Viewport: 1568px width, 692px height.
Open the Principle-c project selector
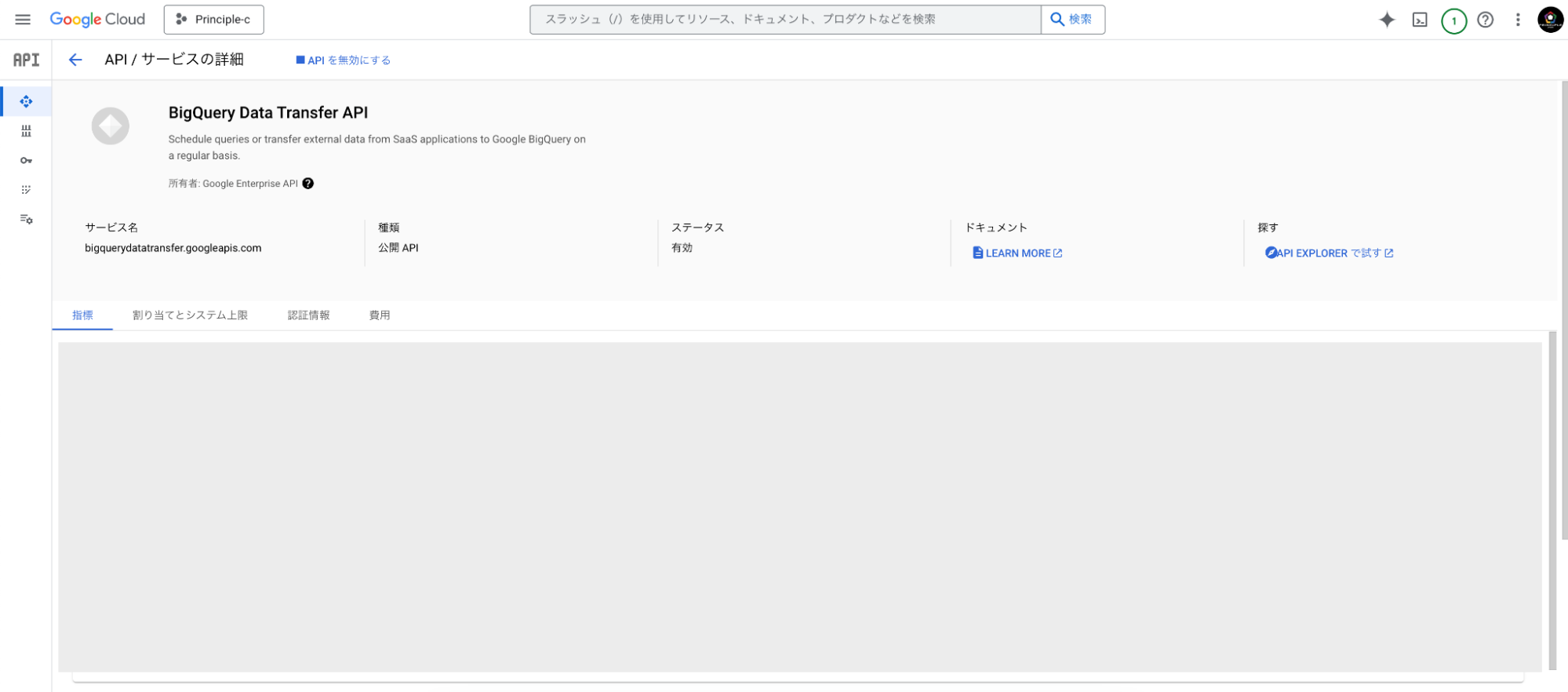(x=213, y=20)
